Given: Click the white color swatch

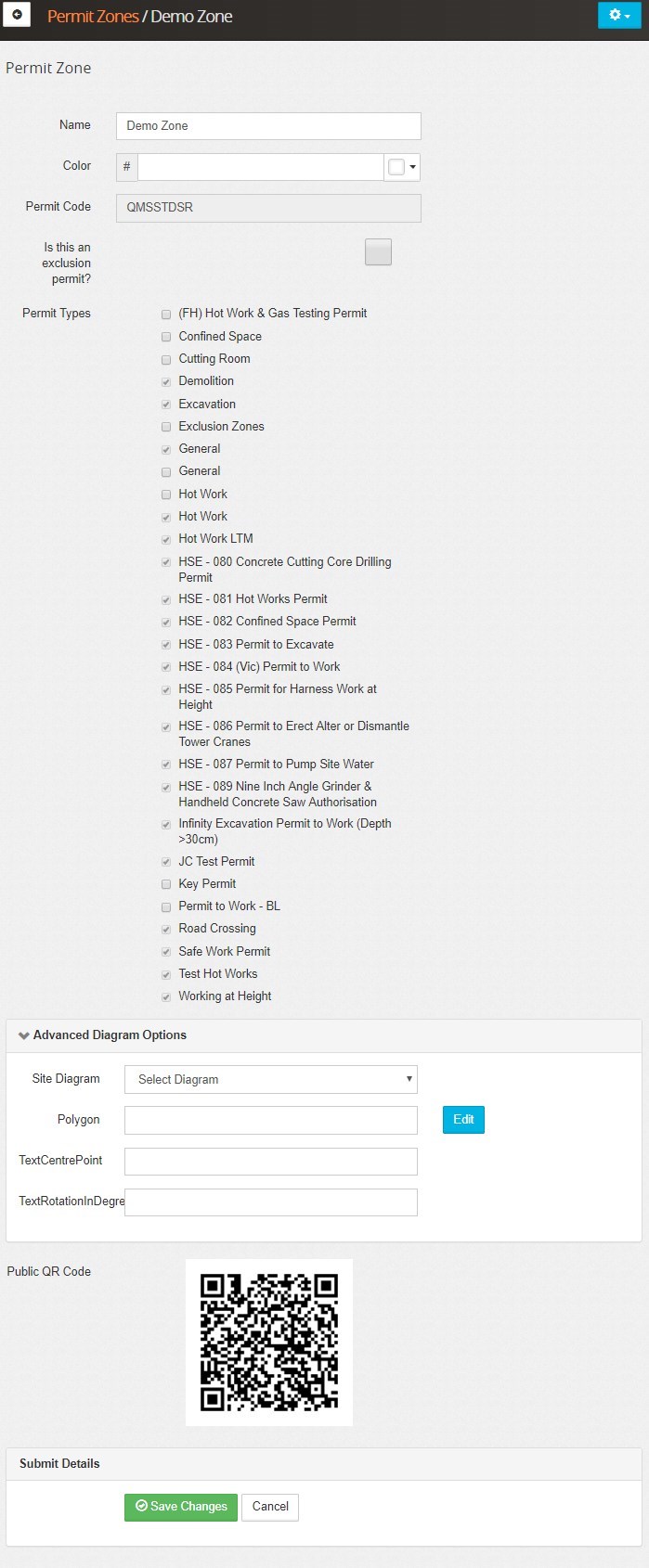Looking at the screenshot, I should click(396, 168).
